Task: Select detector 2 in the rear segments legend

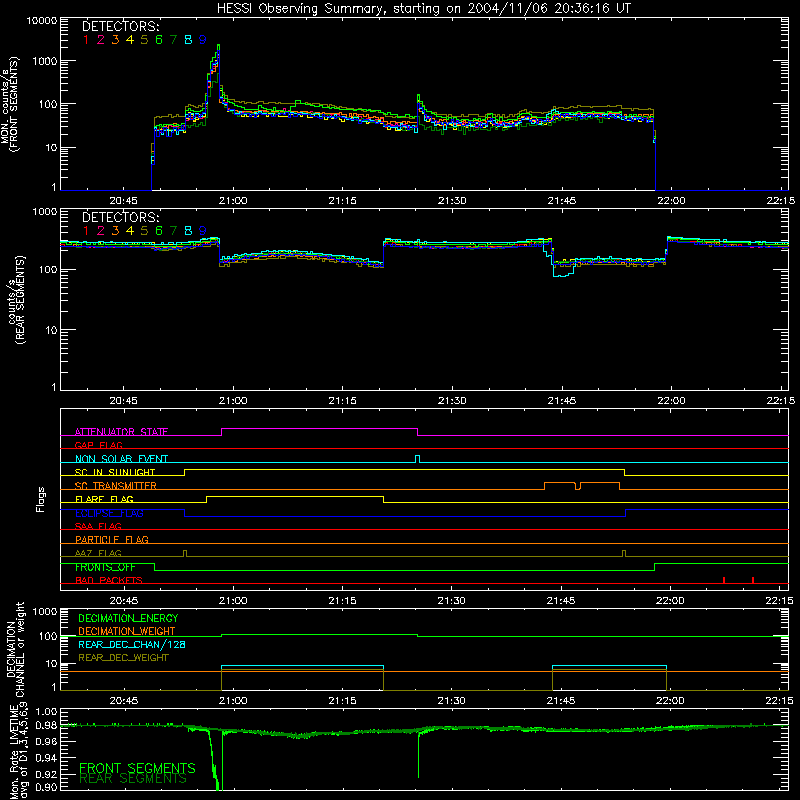Action: [x=101, y=231]
